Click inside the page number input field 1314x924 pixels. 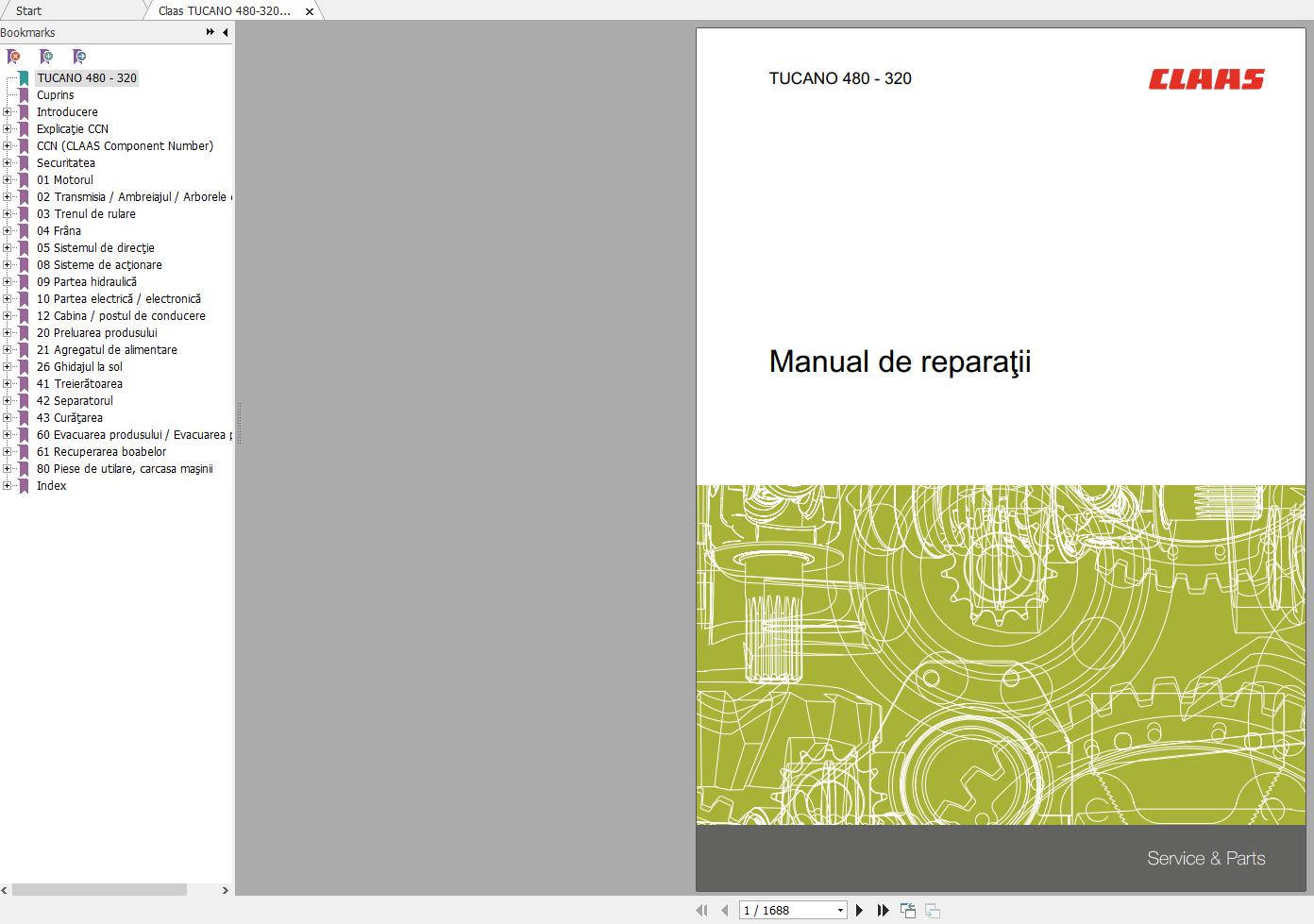pos(774,910)
